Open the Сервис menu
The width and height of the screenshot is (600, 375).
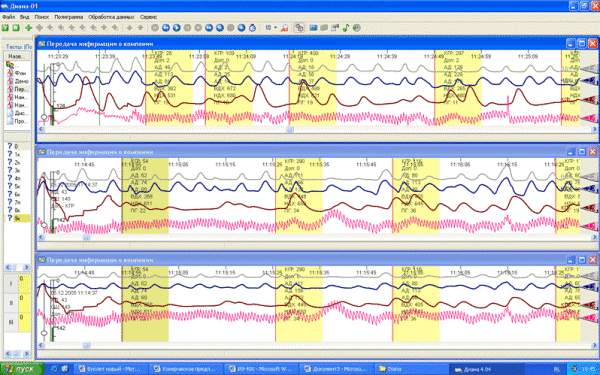(148, 17)
